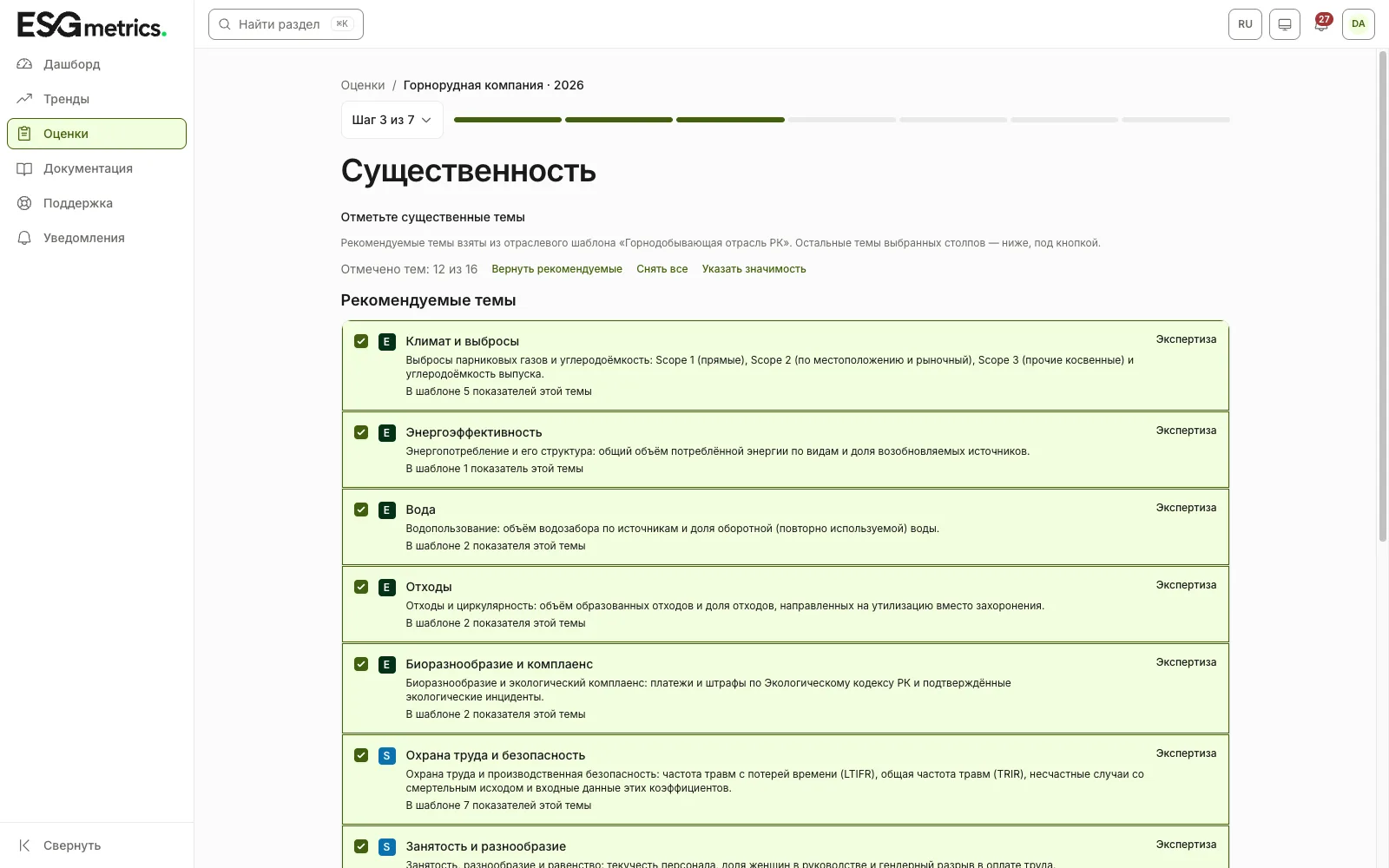Click the Дашборд gauge icon
The height and width of the screenshot is (868, 1389).
[25, 64]
